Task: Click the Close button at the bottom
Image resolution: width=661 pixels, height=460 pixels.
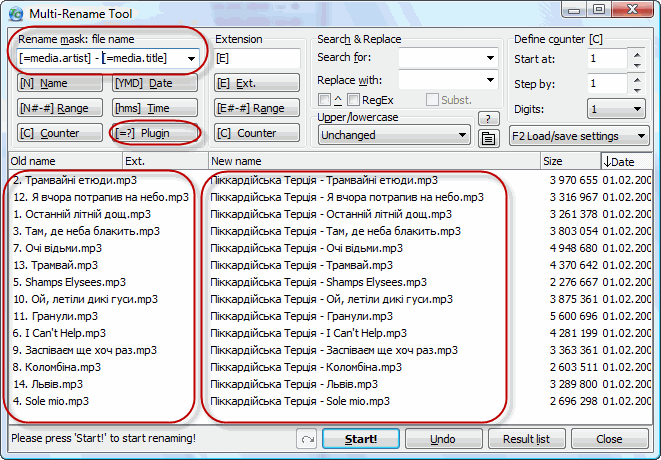Action: coord(610,439)
